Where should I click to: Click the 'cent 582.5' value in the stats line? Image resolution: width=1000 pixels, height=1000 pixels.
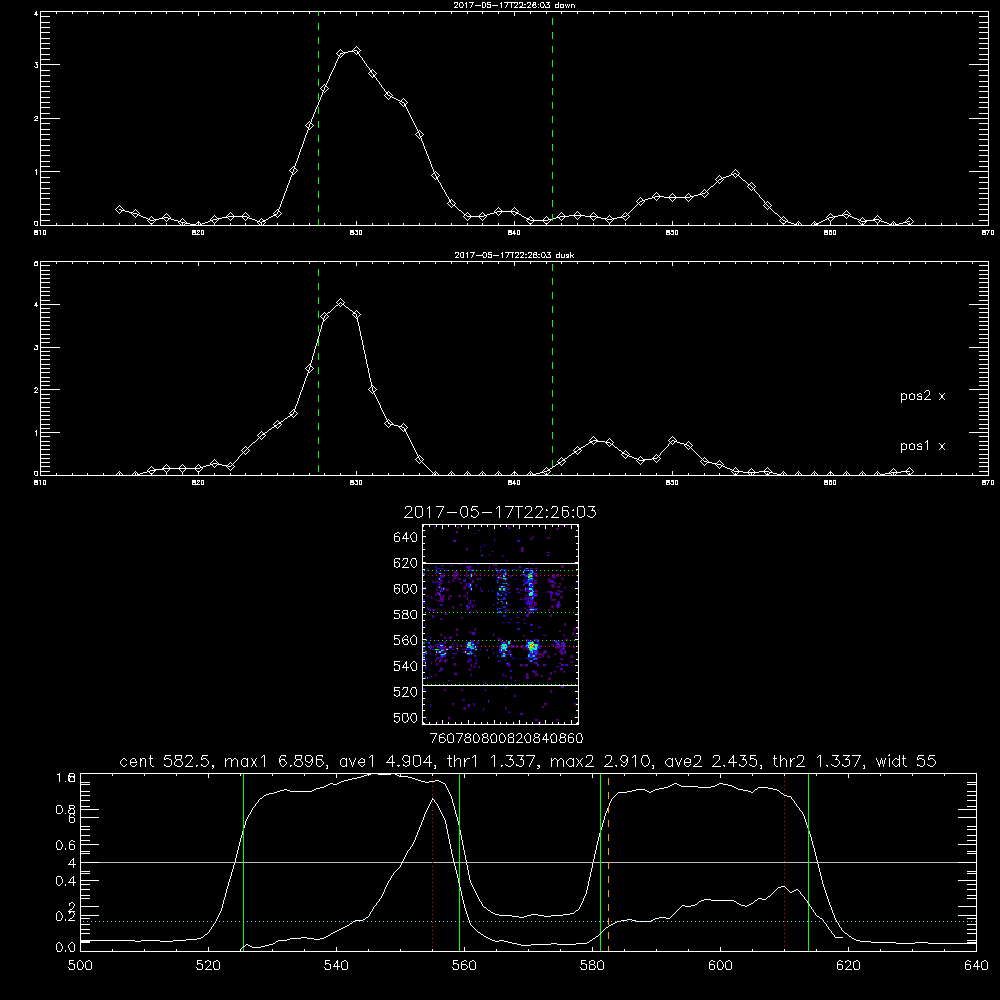click(x=168, y=761)
